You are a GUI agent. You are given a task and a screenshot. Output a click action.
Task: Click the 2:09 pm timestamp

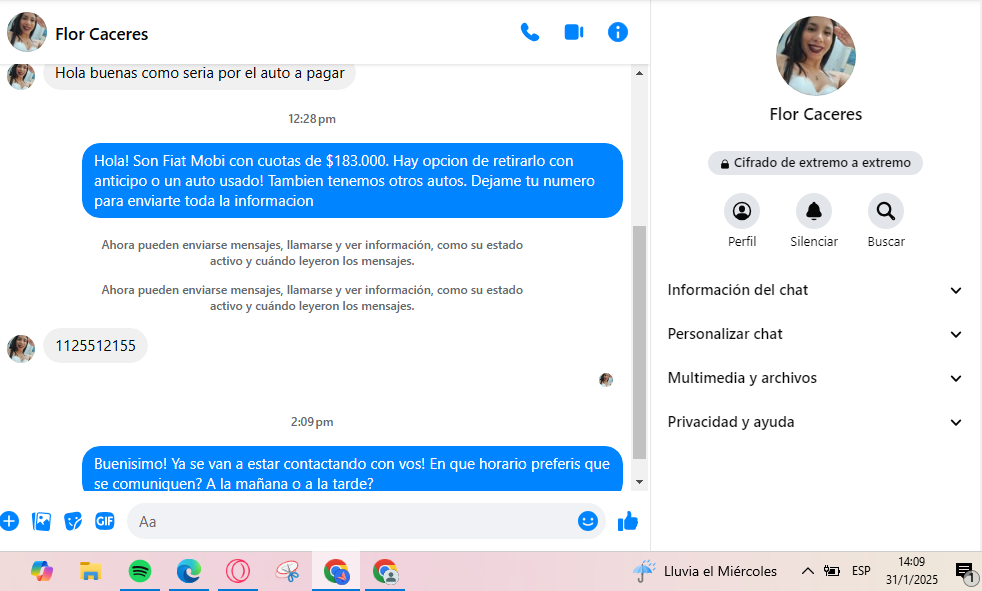(312, 422)
